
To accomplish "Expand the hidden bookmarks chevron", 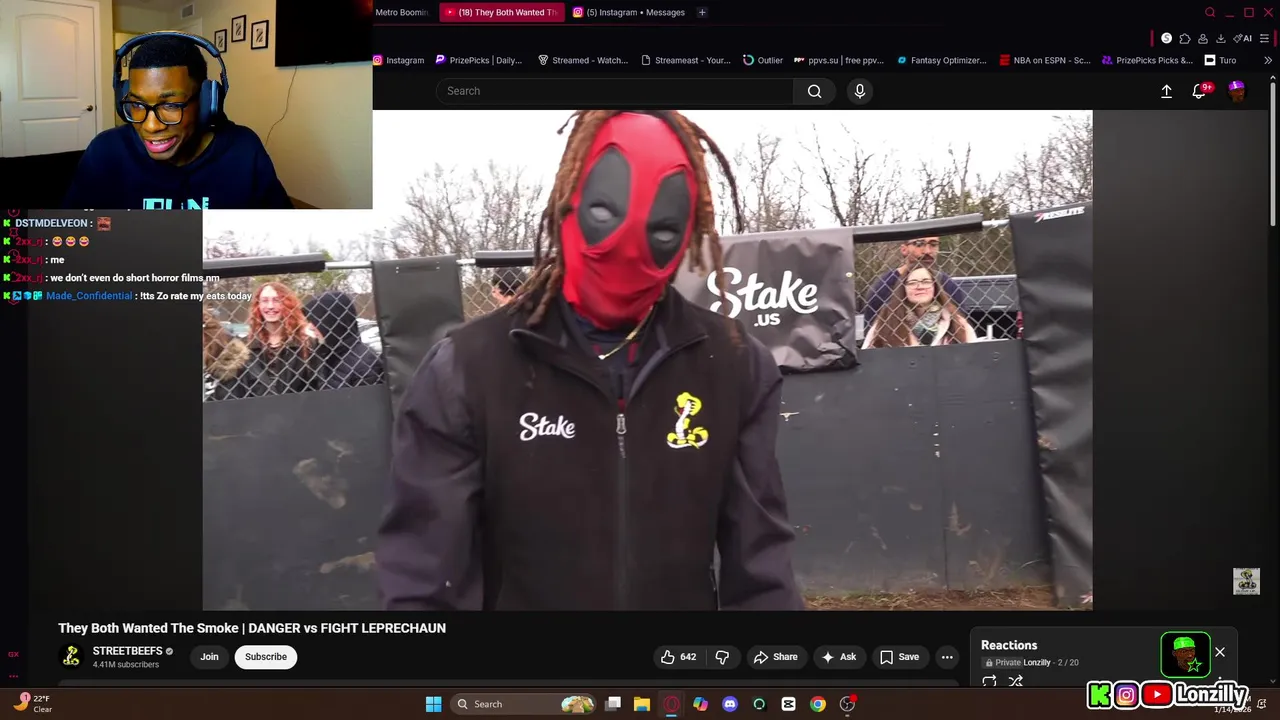I will (1268, 60).
